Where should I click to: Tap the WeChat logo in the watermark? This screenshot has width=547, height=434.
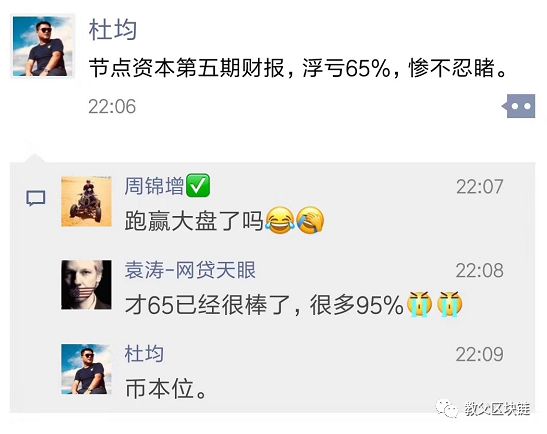[447, 408]
